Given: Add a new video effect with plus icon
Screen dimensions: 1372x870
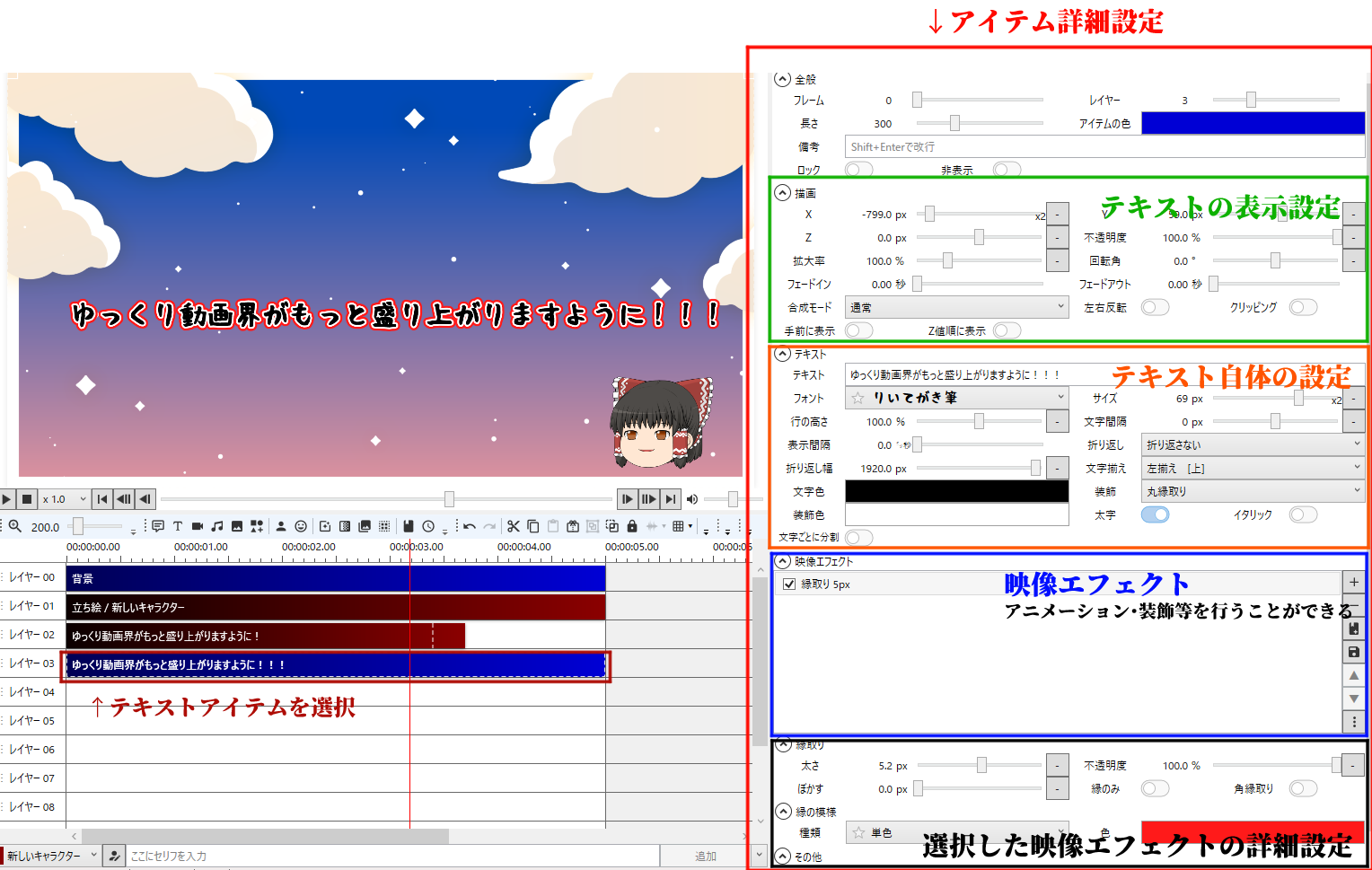Looking at the screenshot, I should (x=1354, y=582).
